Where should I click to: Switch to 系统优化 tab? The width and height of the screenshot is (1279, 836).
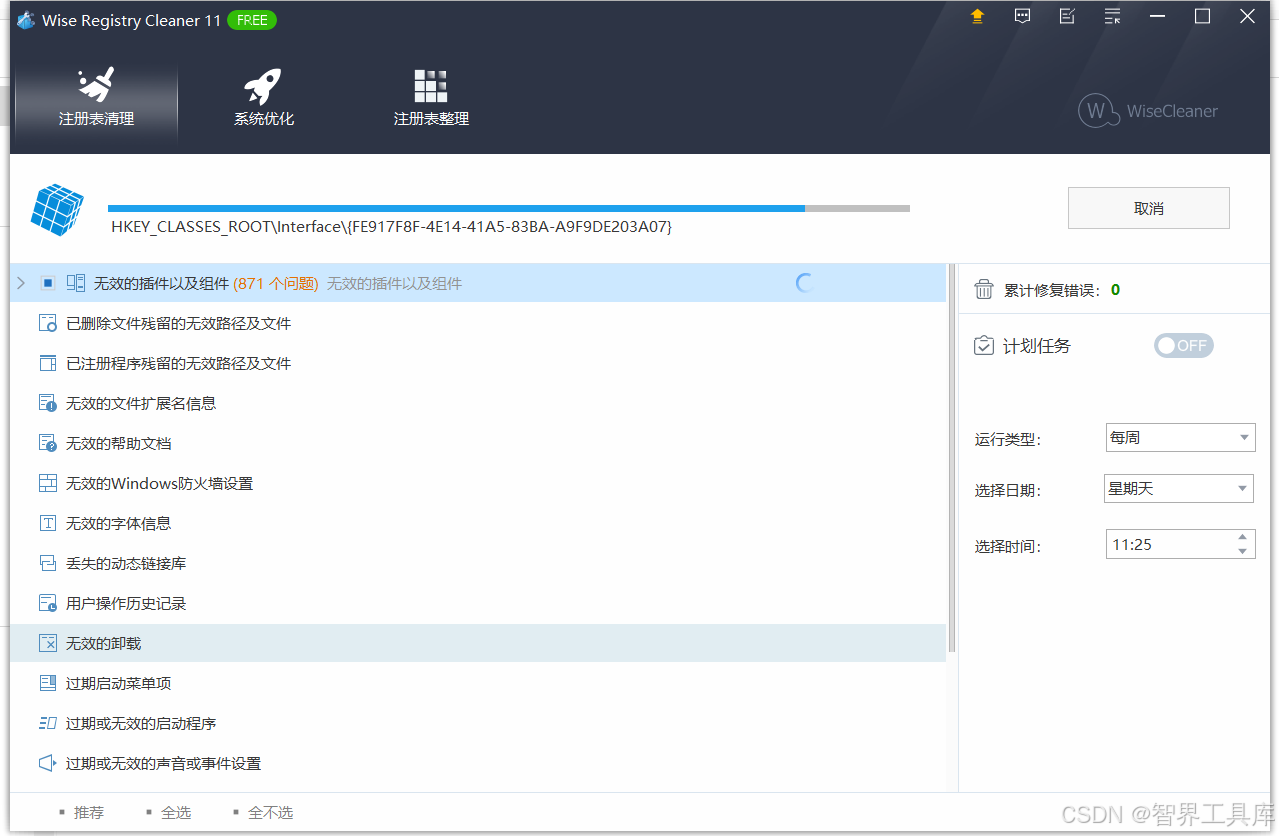263,98
